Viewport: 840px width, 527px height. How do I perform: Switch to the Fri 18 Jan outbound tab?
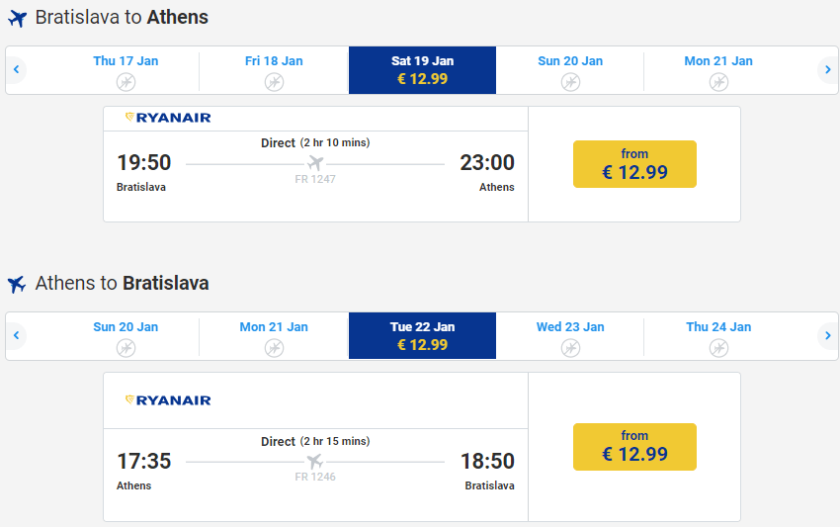point(274,70)
